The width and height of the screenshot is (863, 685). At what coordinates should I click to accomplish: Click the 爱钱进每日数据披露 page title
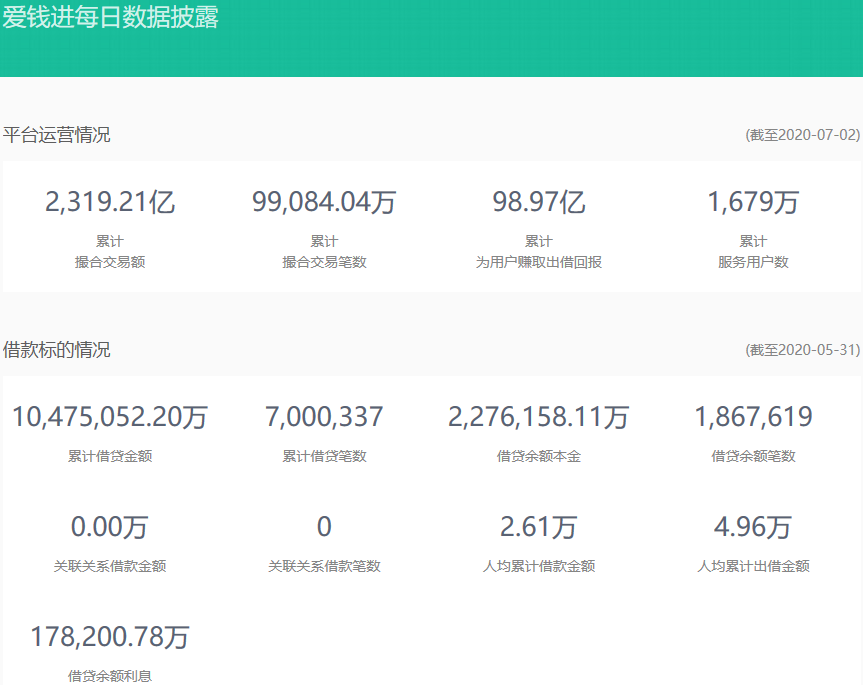110,18
